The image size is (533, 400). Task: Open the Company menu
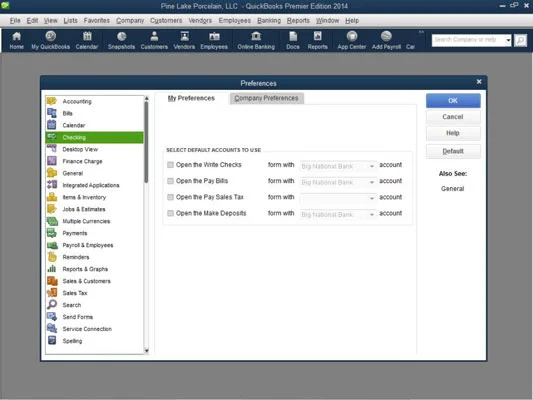click(130, 21)
